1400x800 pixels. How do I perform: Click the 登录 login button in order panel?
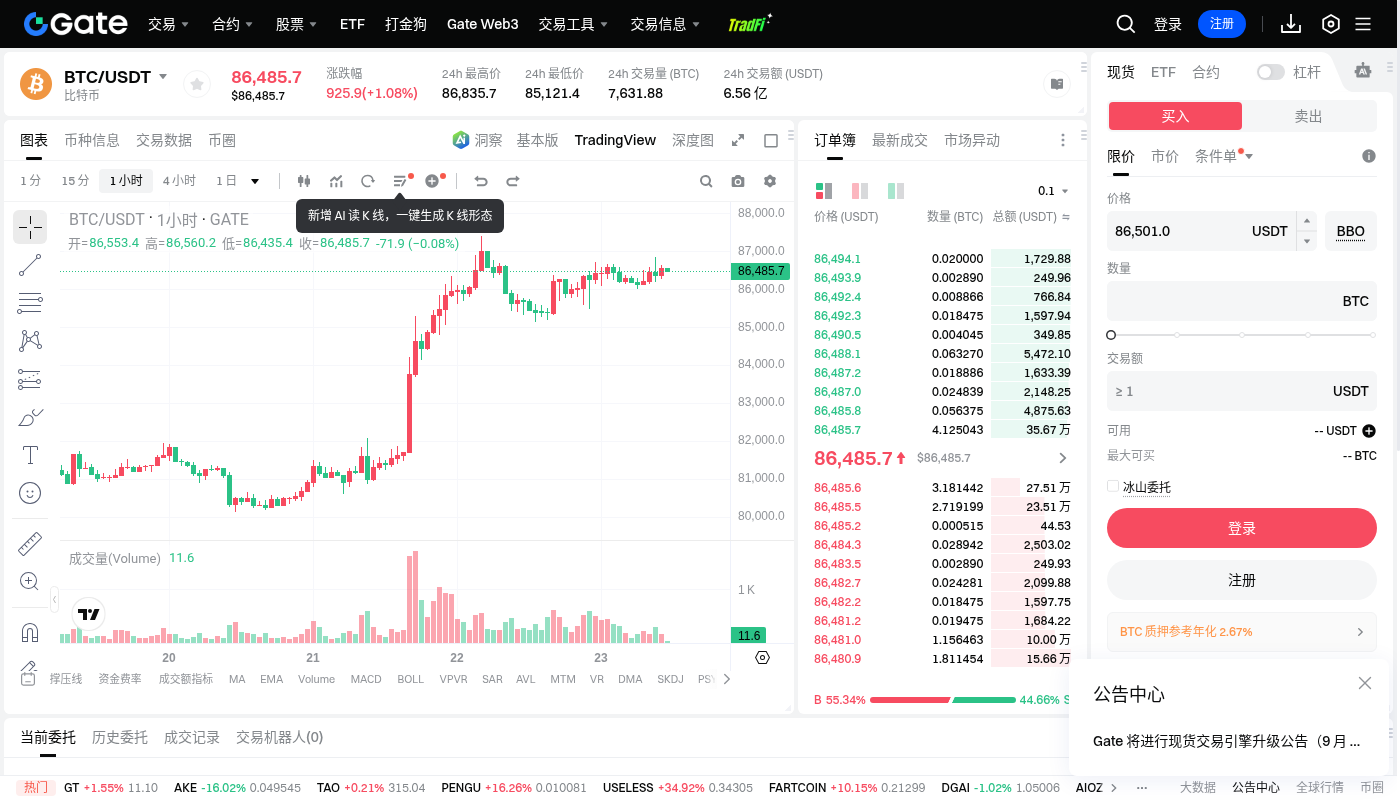1242,528
